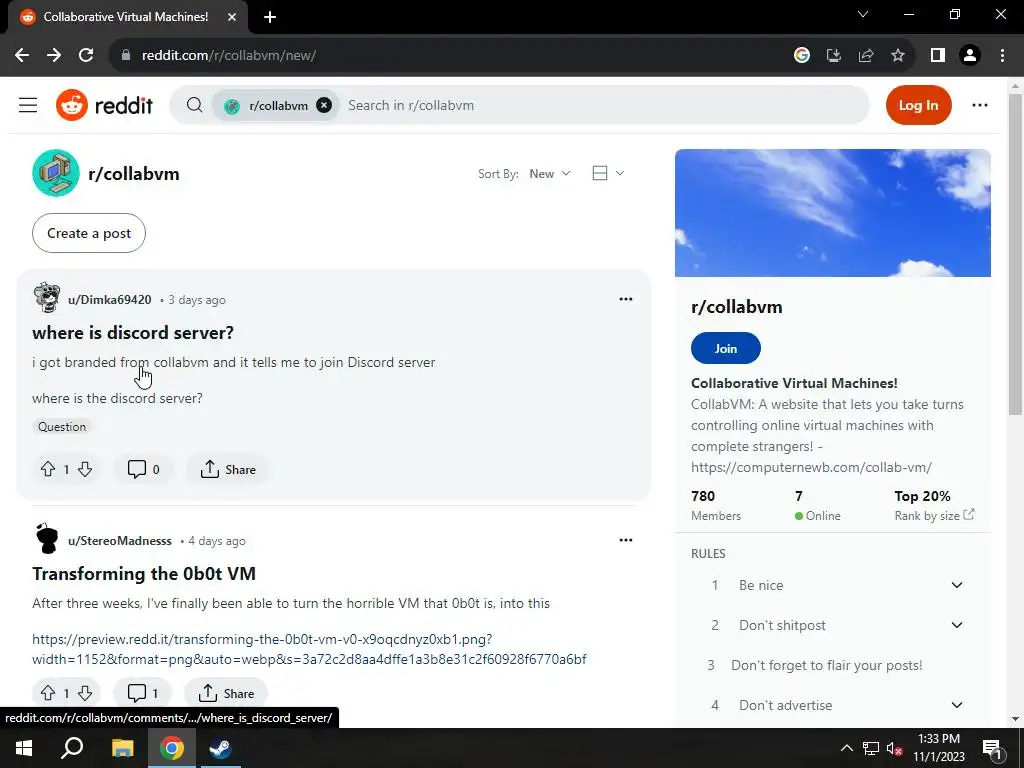Open options for the discord server post
The image size is (1024, 768).
(626, 299)
